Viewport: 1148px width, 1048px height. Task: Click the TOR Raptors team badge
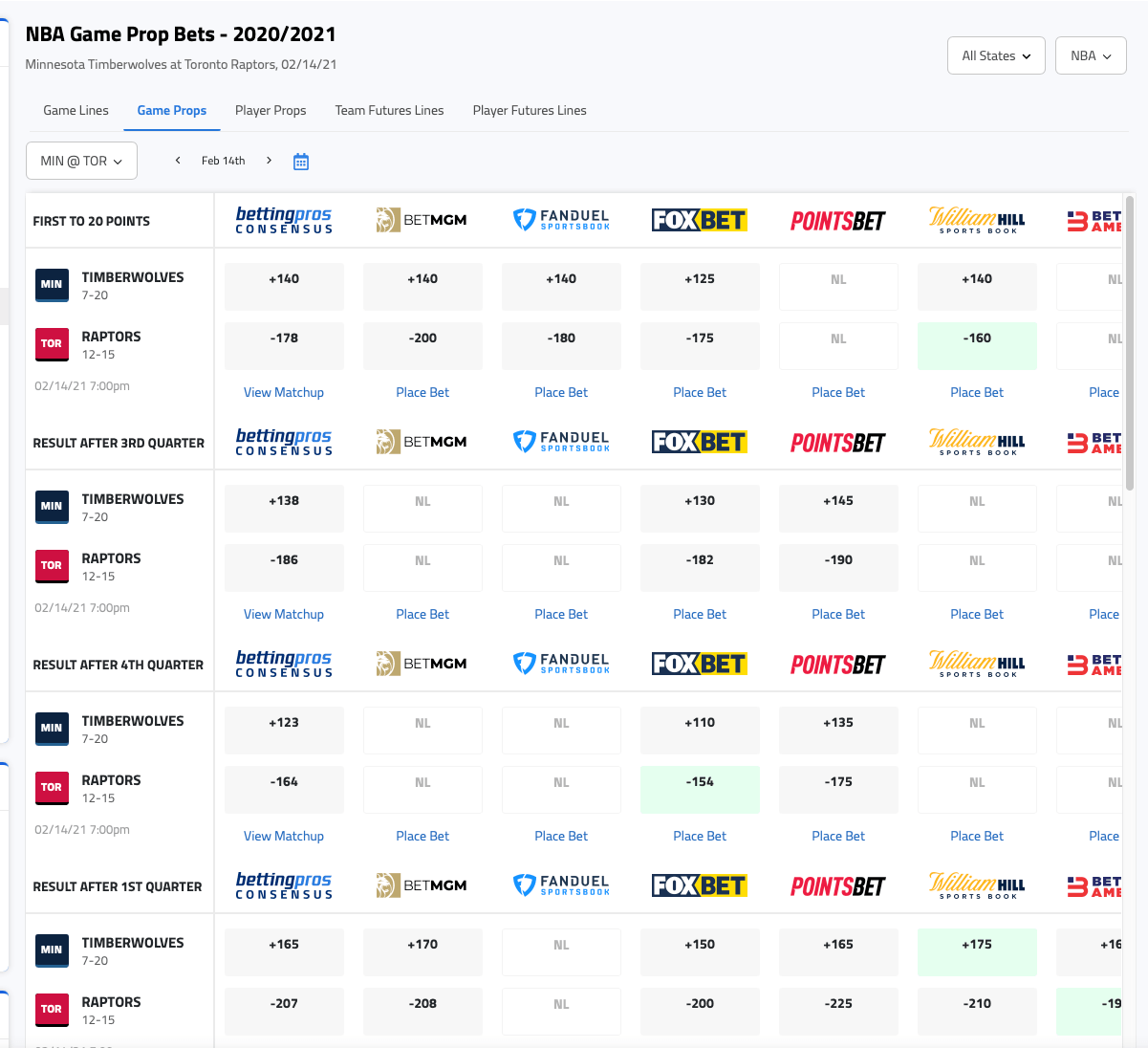click(x=52, y=343)
